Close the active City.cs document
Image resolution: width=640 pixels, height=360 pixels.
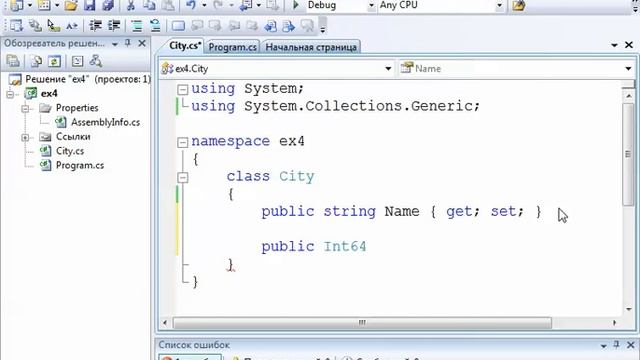coord(629,45)
